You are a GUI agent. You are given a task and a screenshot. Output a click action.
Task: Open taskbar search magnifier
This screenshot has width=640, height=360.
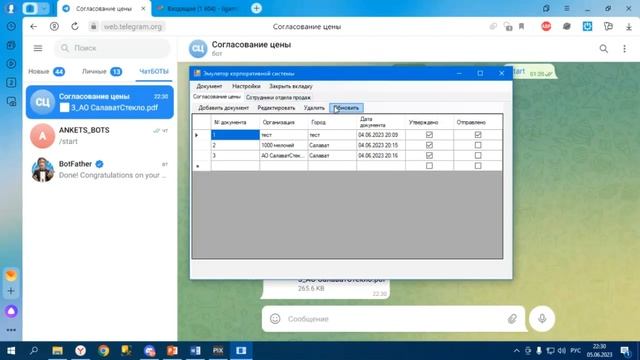pos(34,351)
